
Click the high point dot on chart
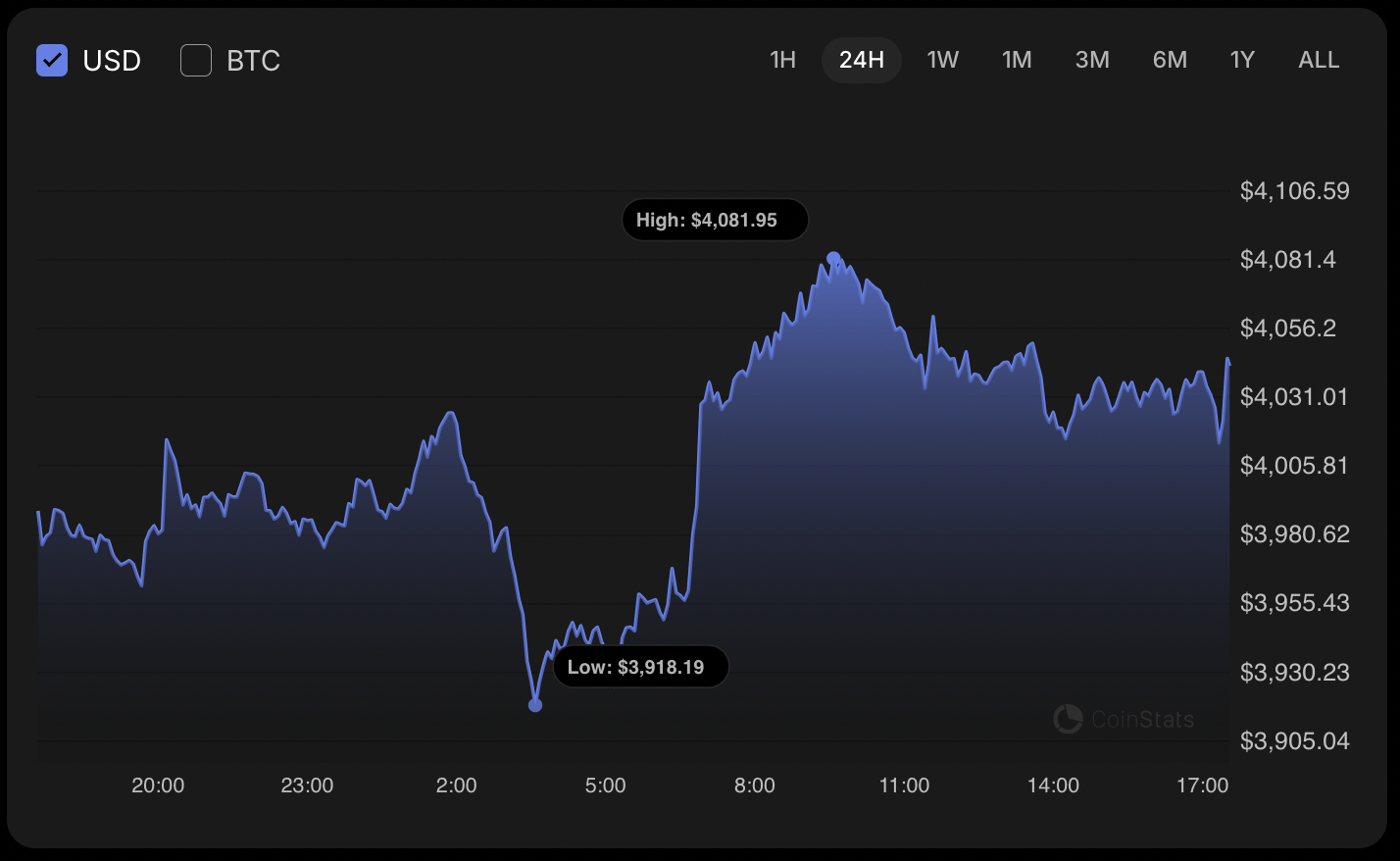[x=833, y=259]
